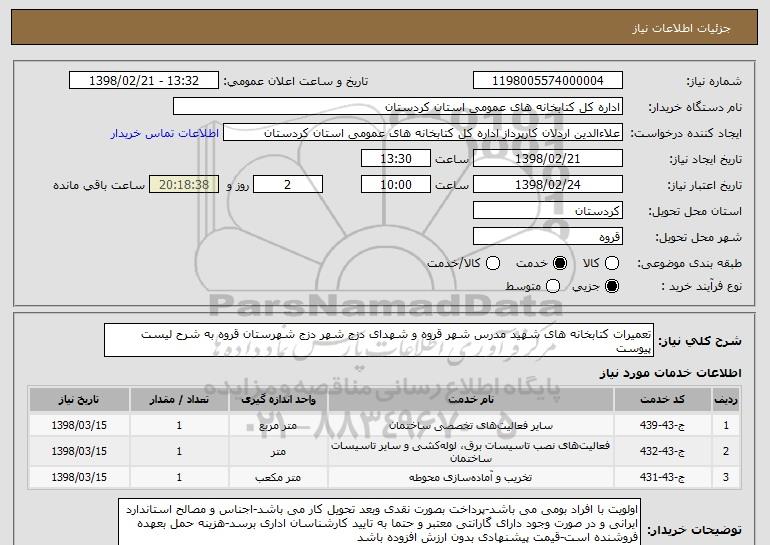Click the validity date field 1398/02/24
This screenshot has width=770, height=545.
pos(548,185)
